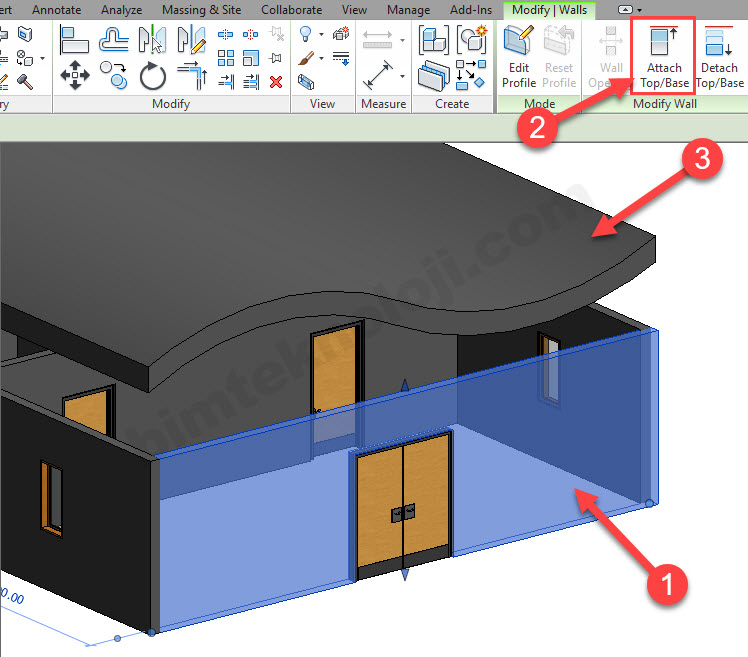
Task: Click Attach Top/Base button
Action: (663, 57)
